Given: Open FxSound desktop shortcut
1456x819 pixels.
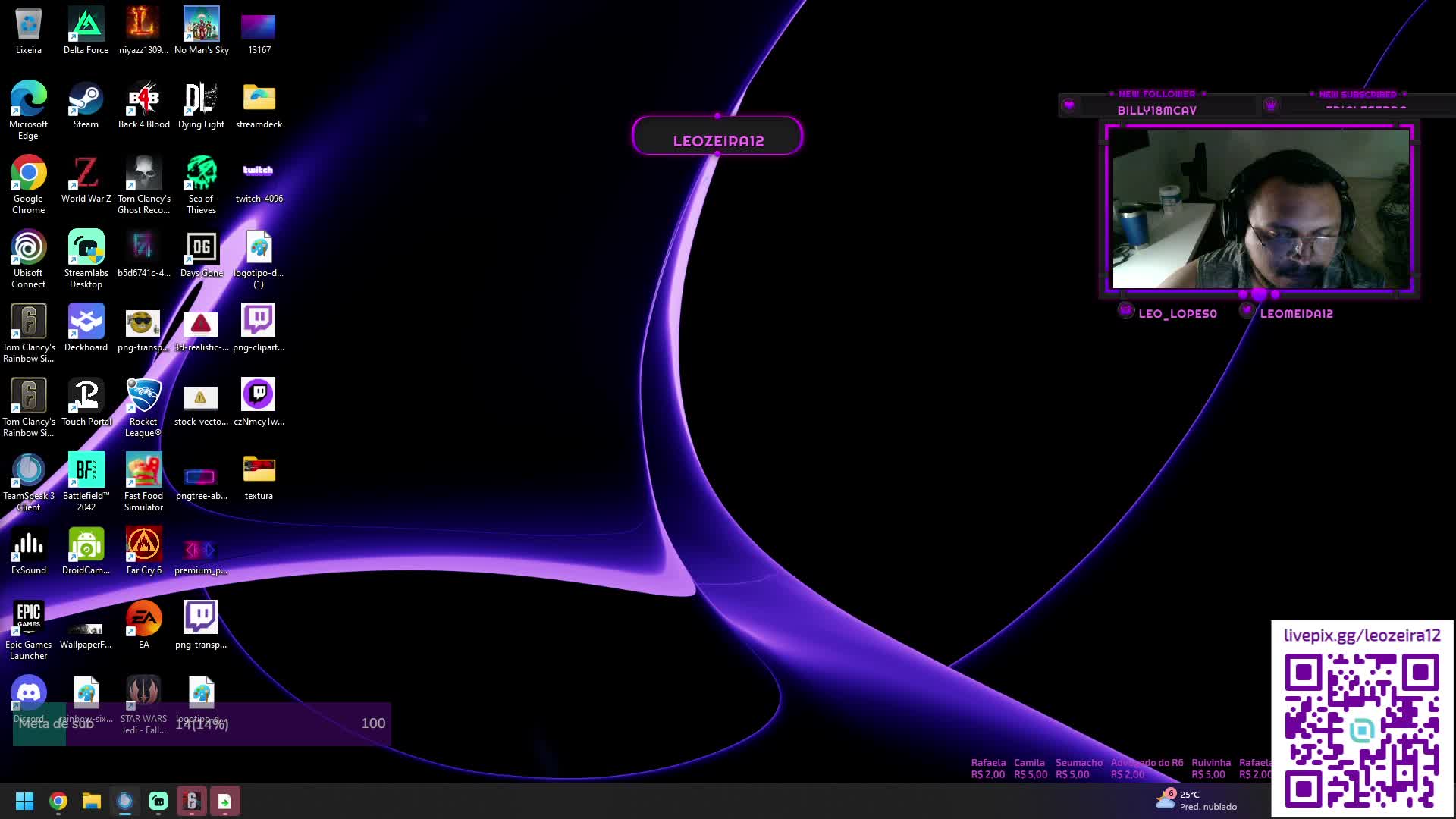Looking at the screenshot, I should click(28, 551).
